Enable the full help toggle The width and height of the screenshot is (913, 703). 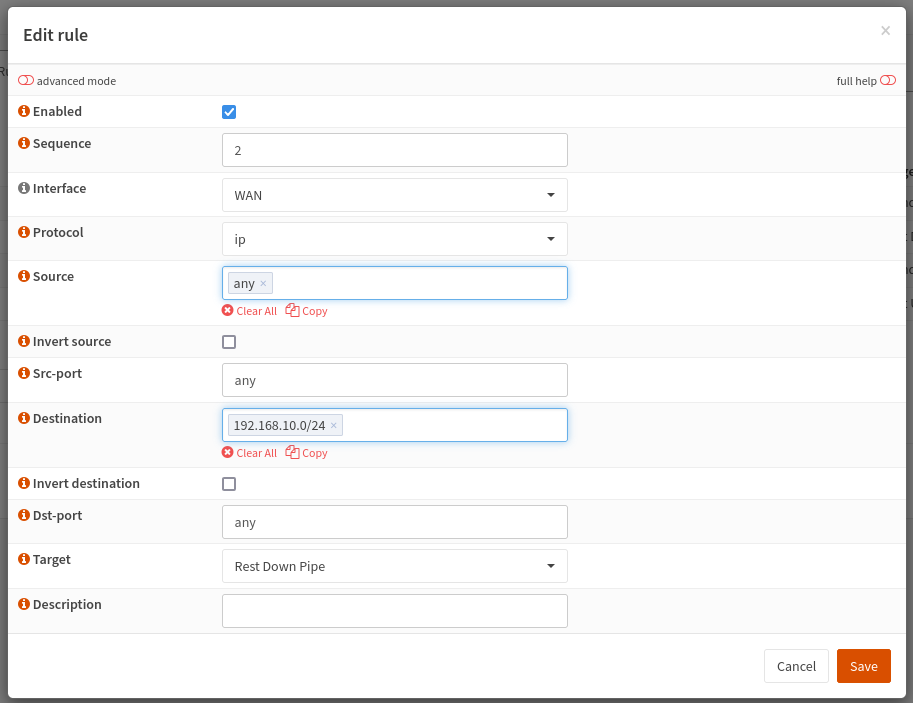(x=889, y=80)
